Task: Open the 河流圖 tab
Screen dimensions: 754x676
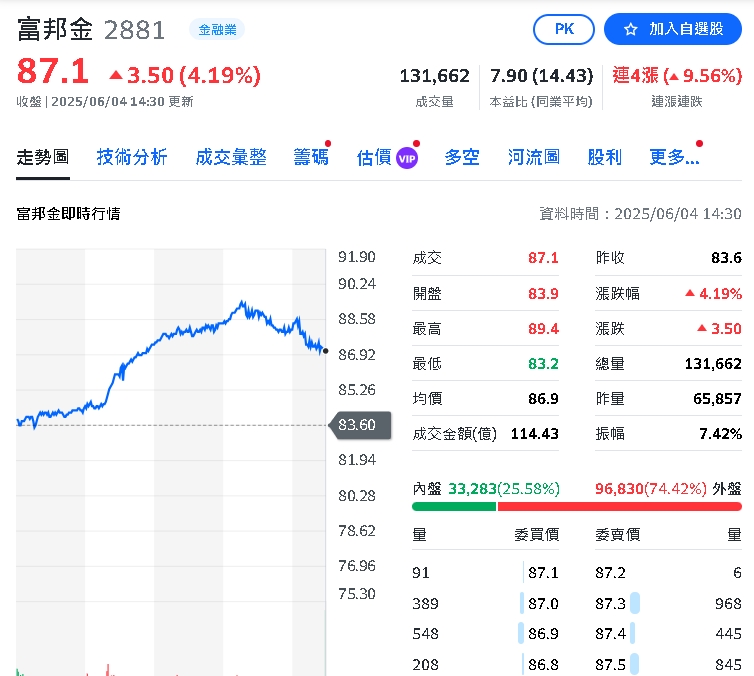Action: click(x=534, y=157)
